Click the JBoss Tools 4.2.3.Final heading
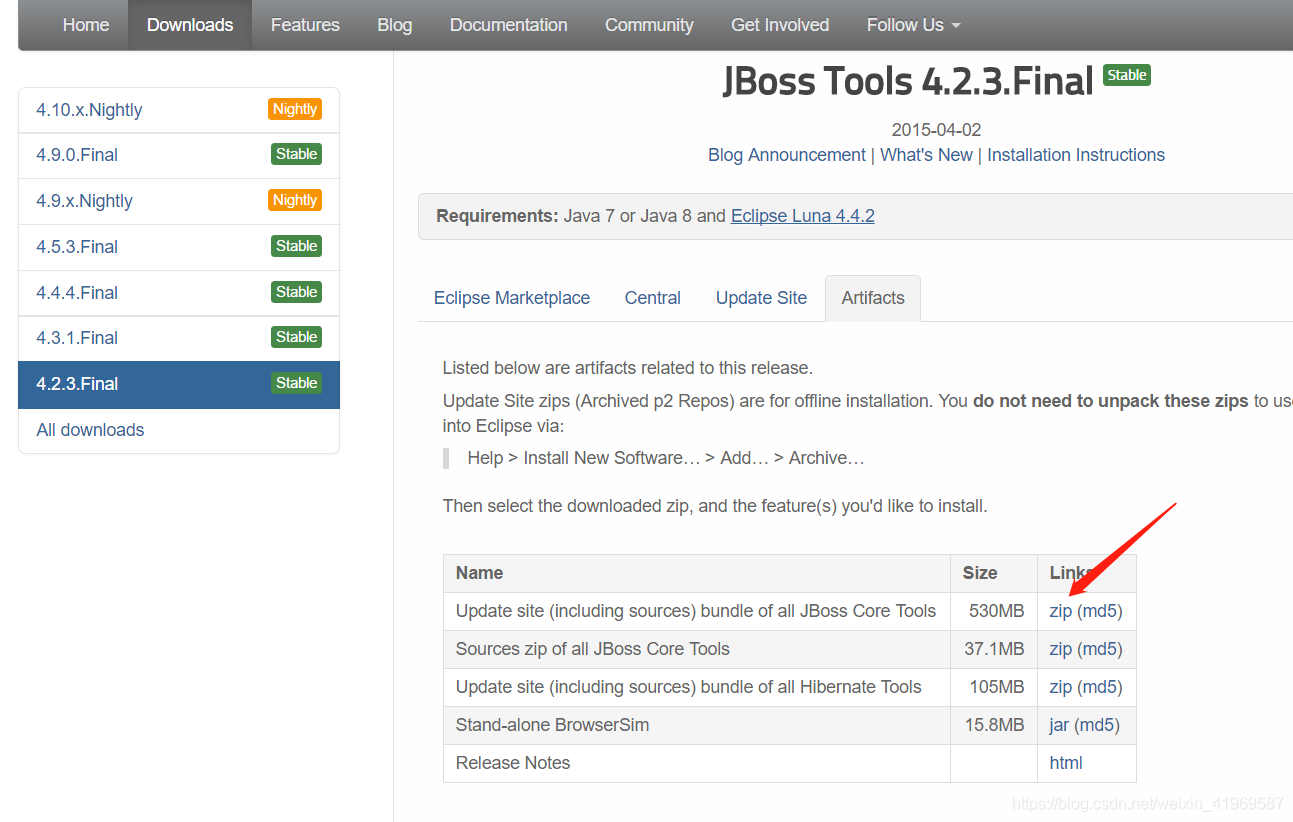Screen dimensions: 1293x822 (x=908, y=82)
